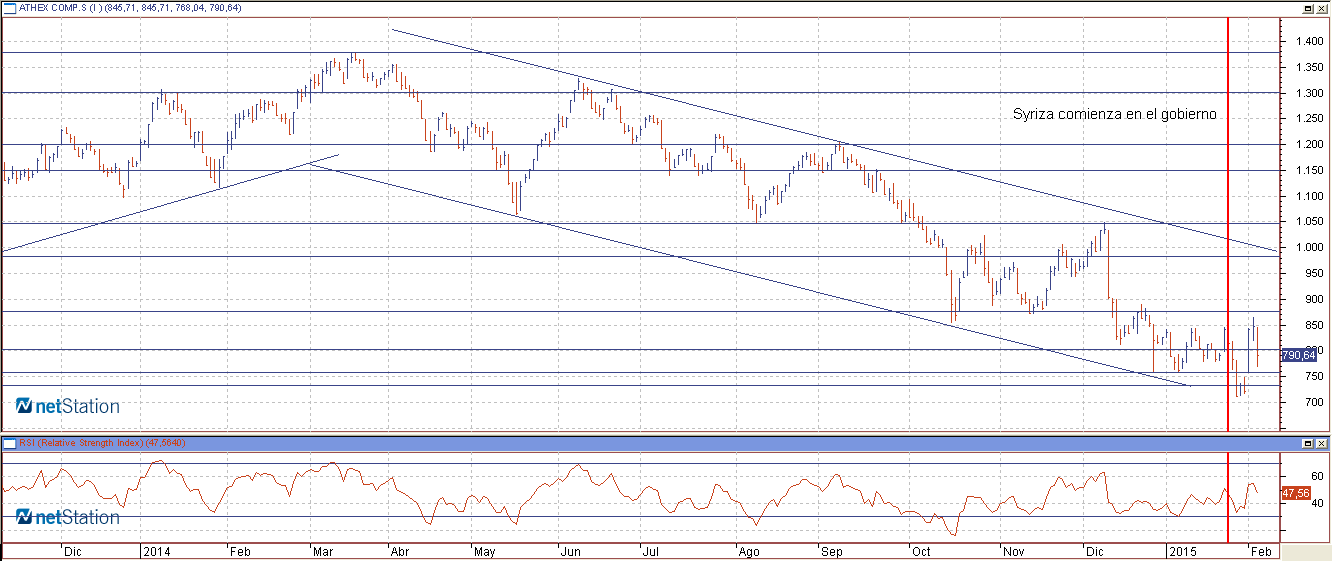Click the 1.050 price axis label
Screen dimensions: 1332x561
(1308, 222)
